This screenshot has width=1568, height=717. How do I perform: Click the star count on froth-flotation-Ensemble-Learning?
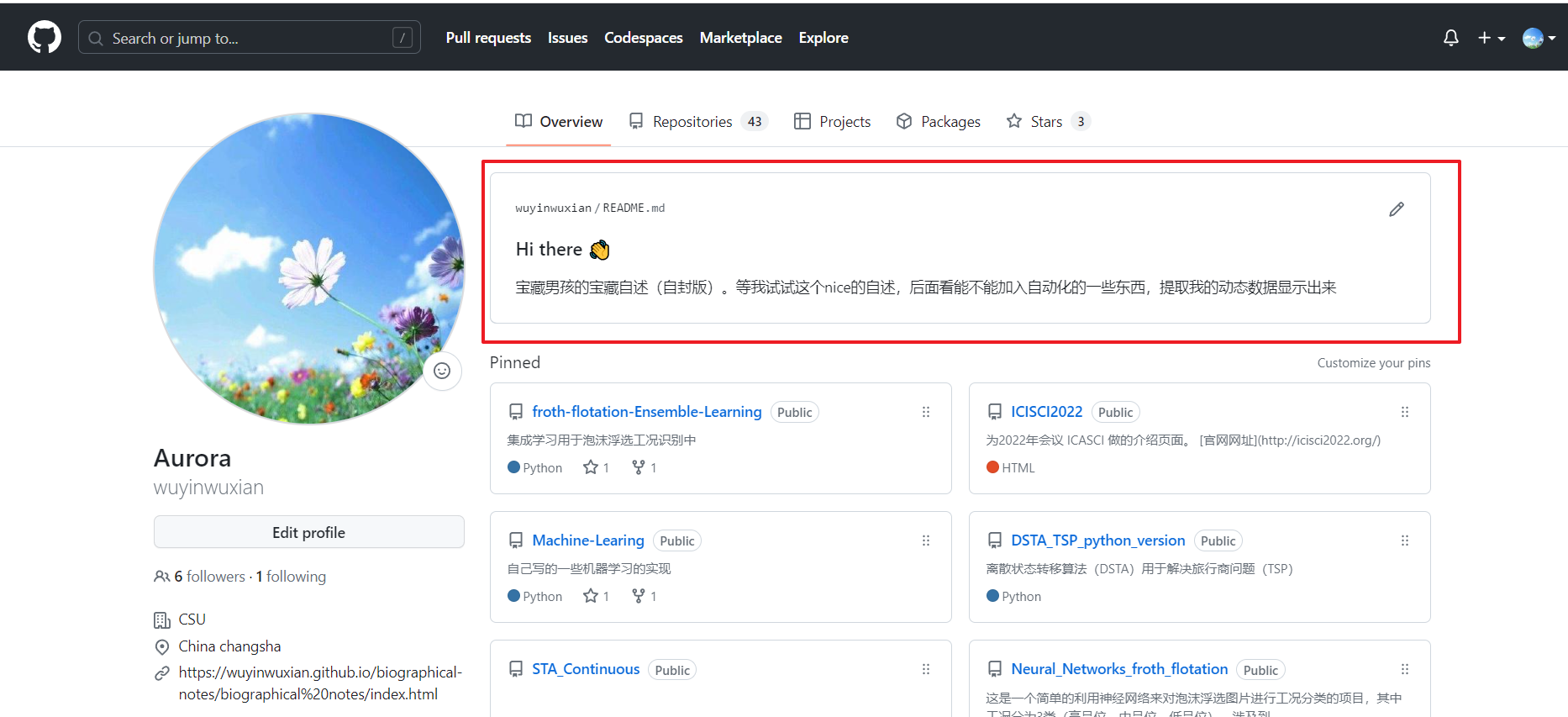[x=596, y=467]
